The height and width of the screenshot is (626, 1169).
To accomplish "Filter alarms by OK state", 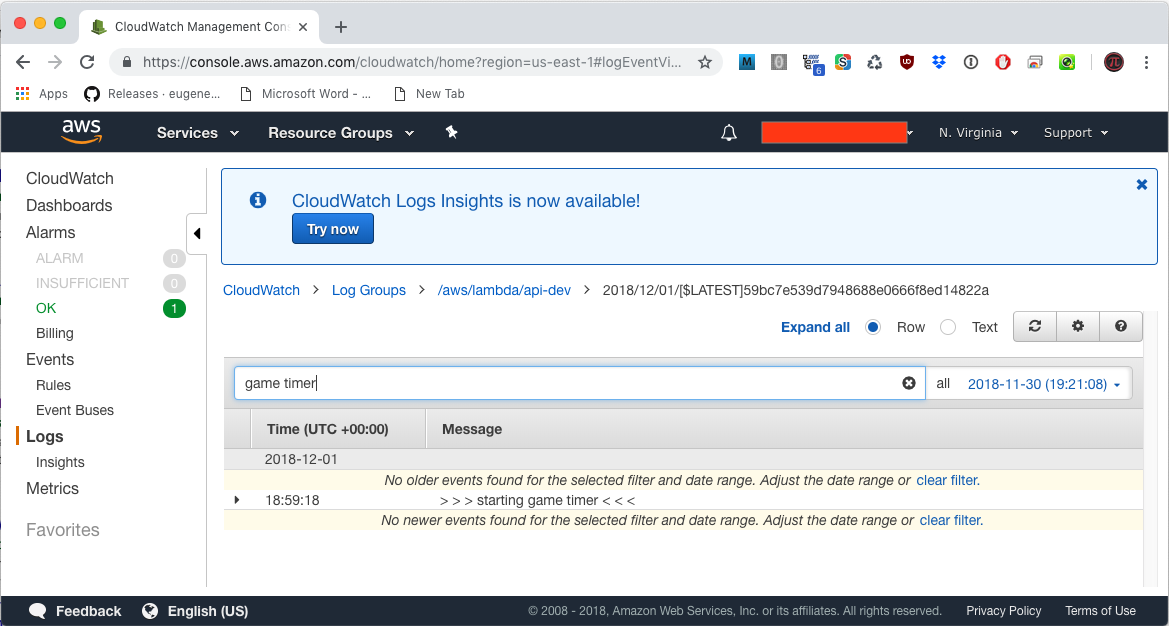I will 46,308.
